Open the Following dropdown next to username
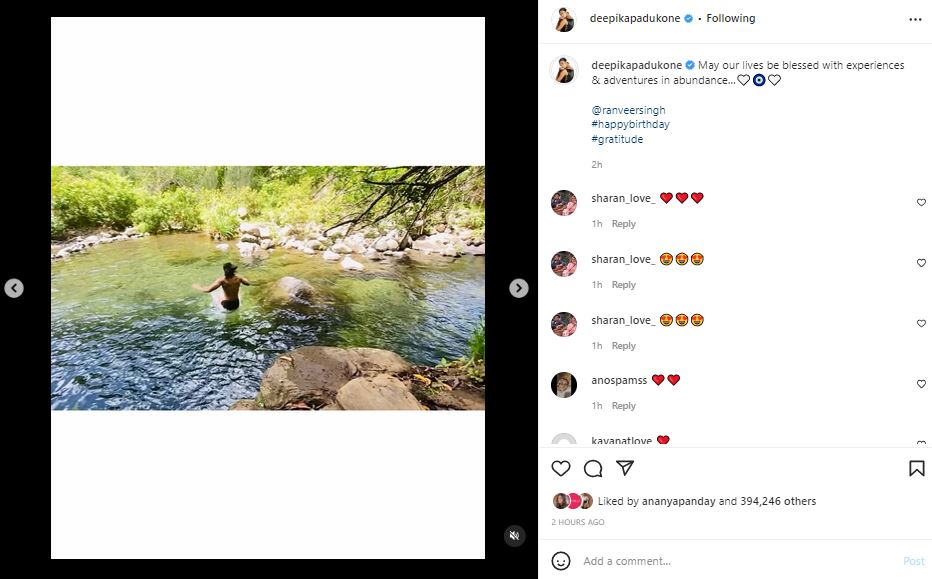Viewport: 932px width, 579px height. tap(731, 18)
